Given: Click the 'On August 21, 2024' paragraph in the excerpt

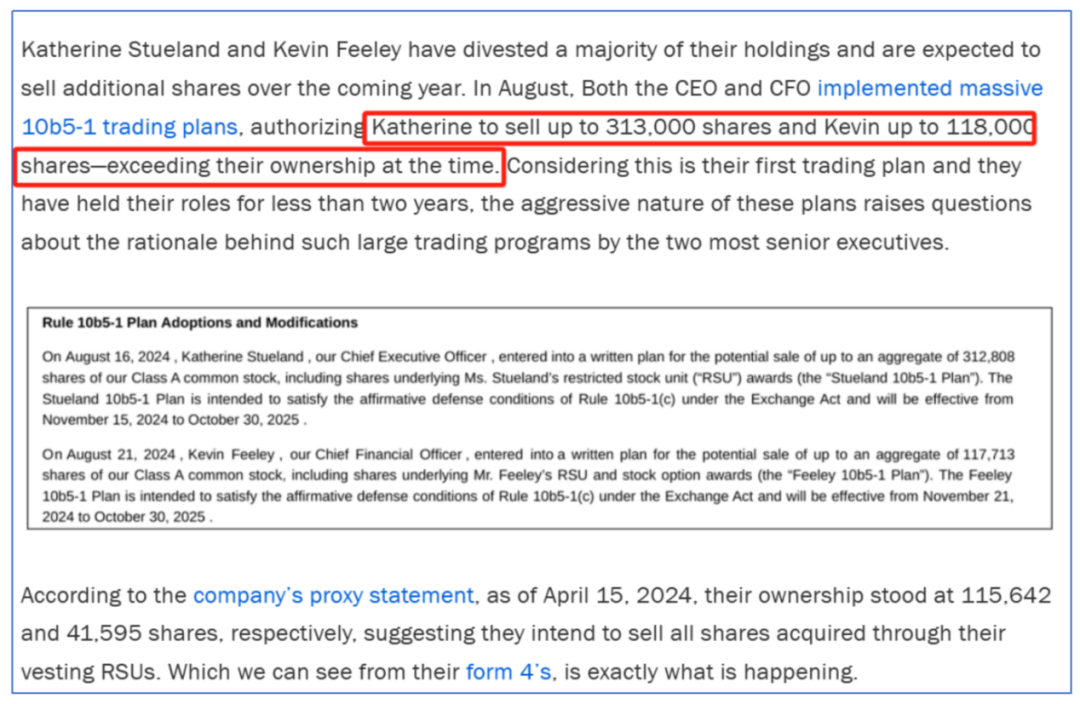Looking at the screenshot, I should point(105,455).
